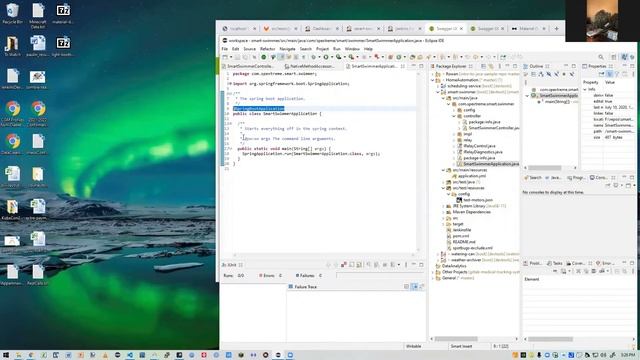This screenshot has width=640, height=360.
Task: Click the Package Explorer horizontal scrollbar
Action: (456, 339)
